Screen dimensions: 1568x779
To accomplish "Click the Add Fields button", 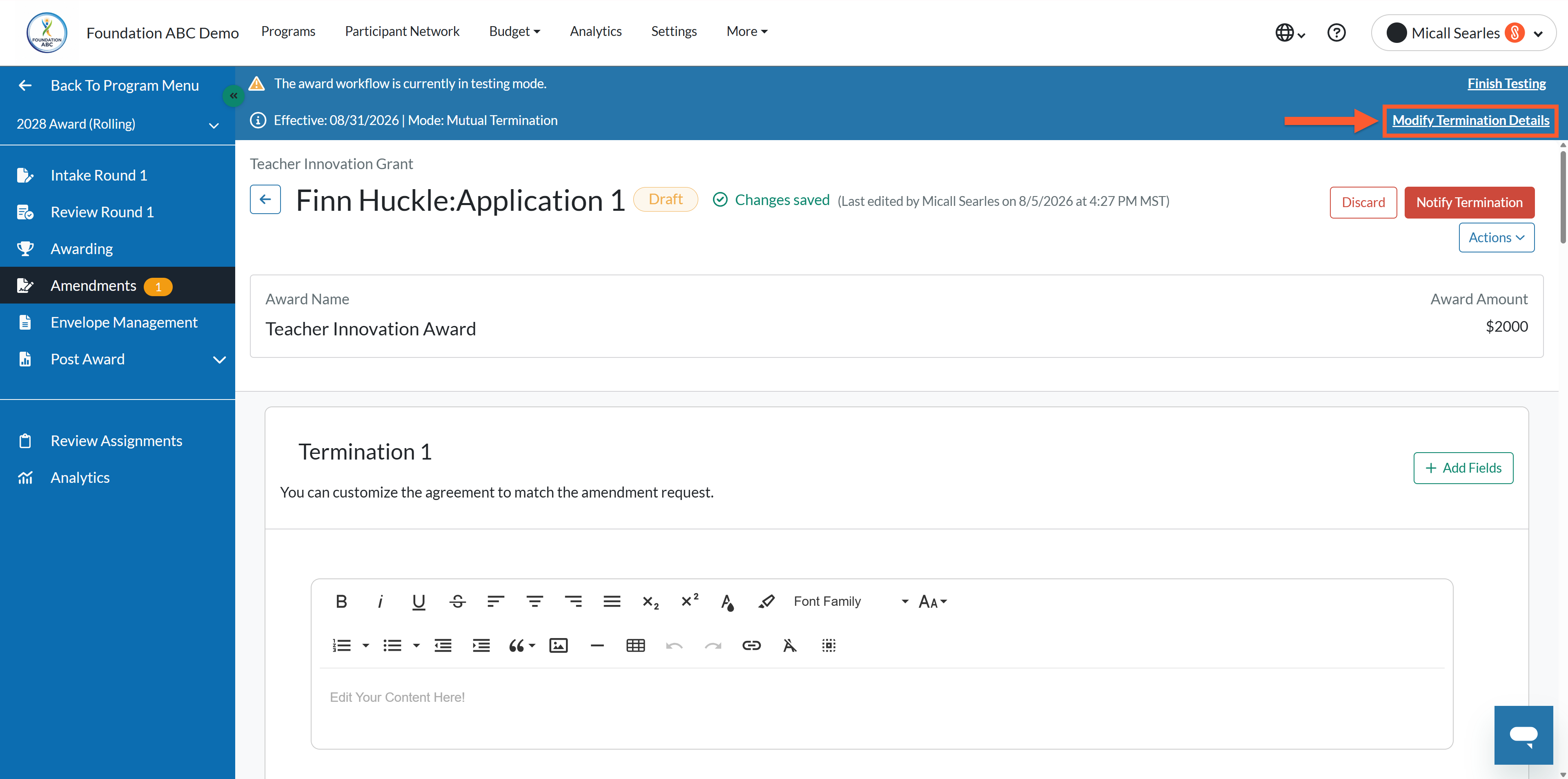I will pyautogui.click(x=1463, y=468).
